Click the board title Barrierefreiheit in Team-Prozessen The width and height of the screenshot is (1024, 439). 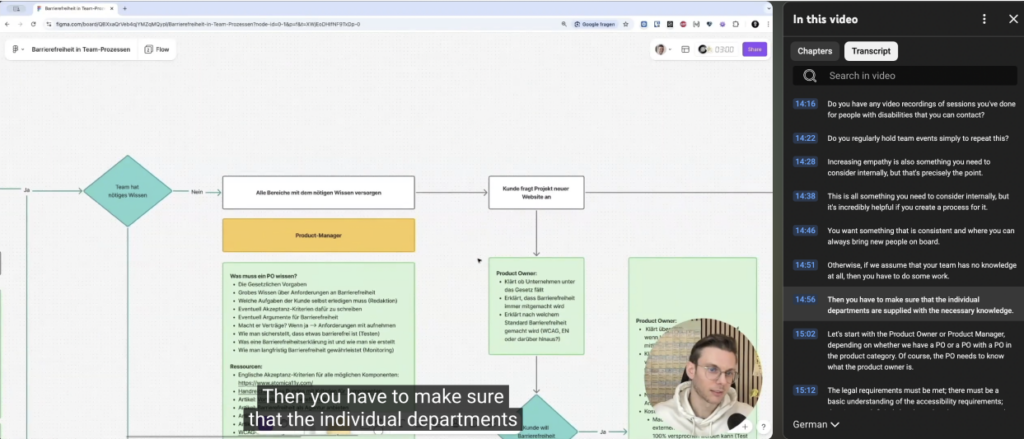pos(81,50)
